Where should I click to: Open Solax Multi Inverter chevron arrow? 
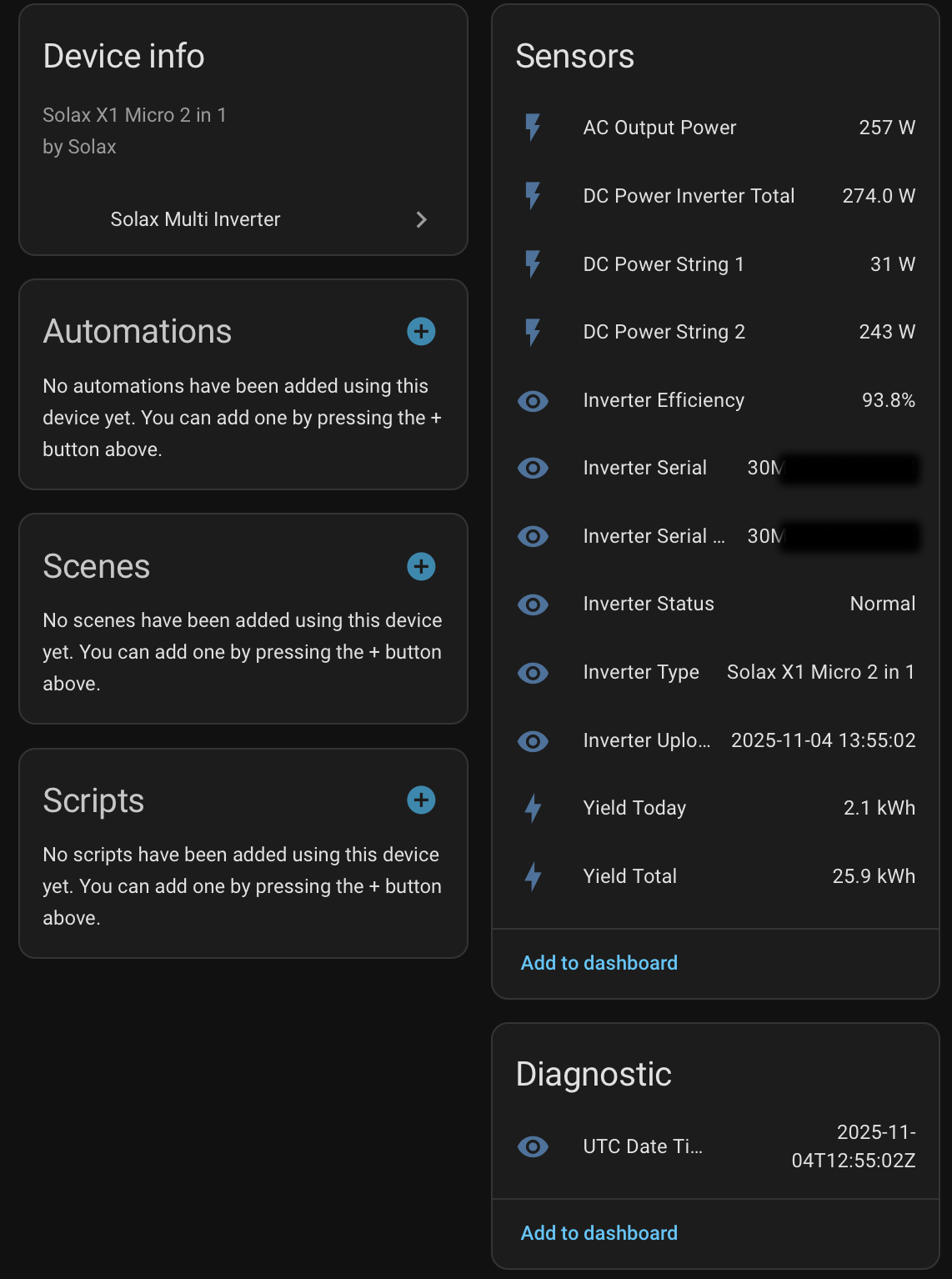point(421,219)
